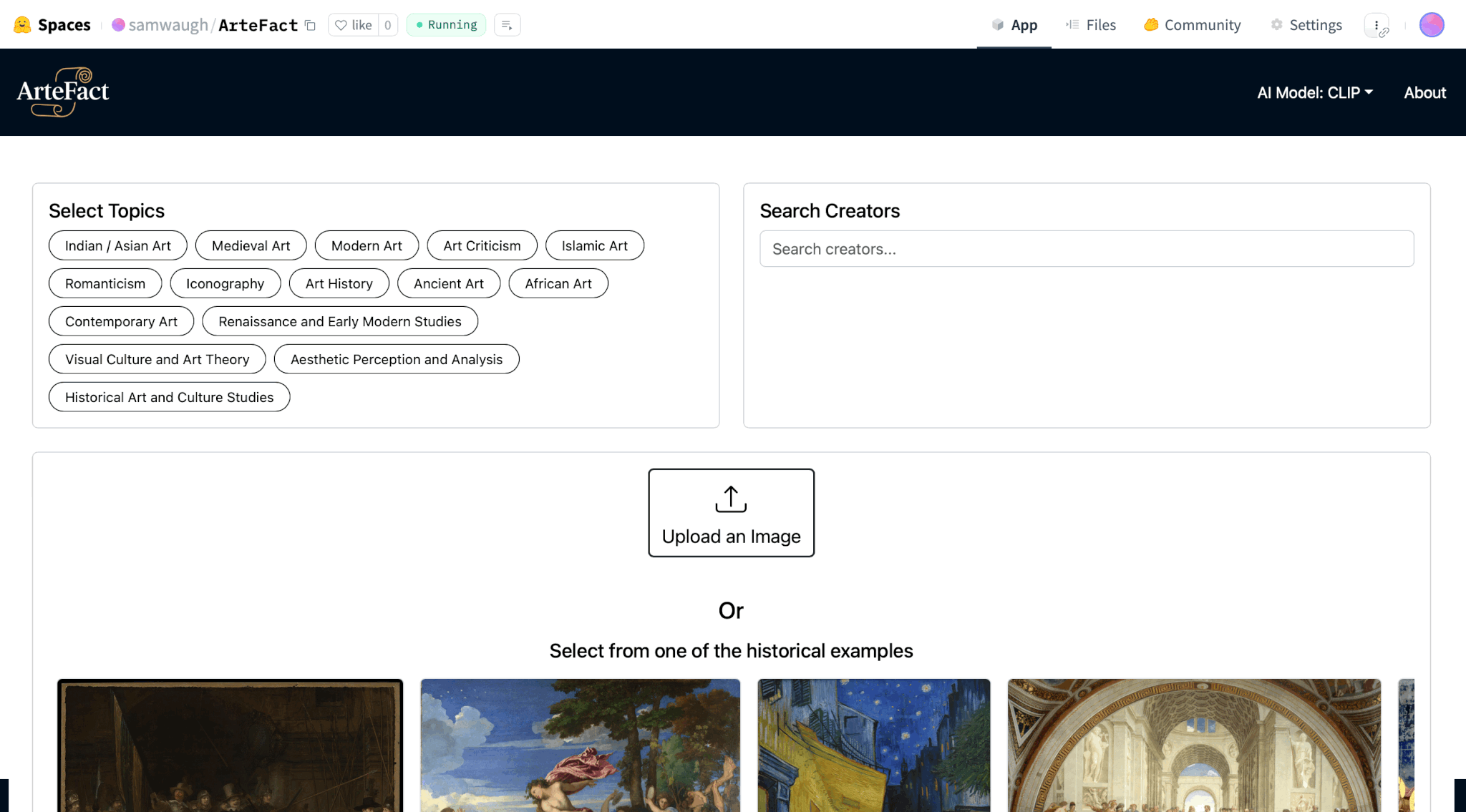Screen dimensions: 1466x812
Task: Open the logs icon next to Running
Action: 507,25
